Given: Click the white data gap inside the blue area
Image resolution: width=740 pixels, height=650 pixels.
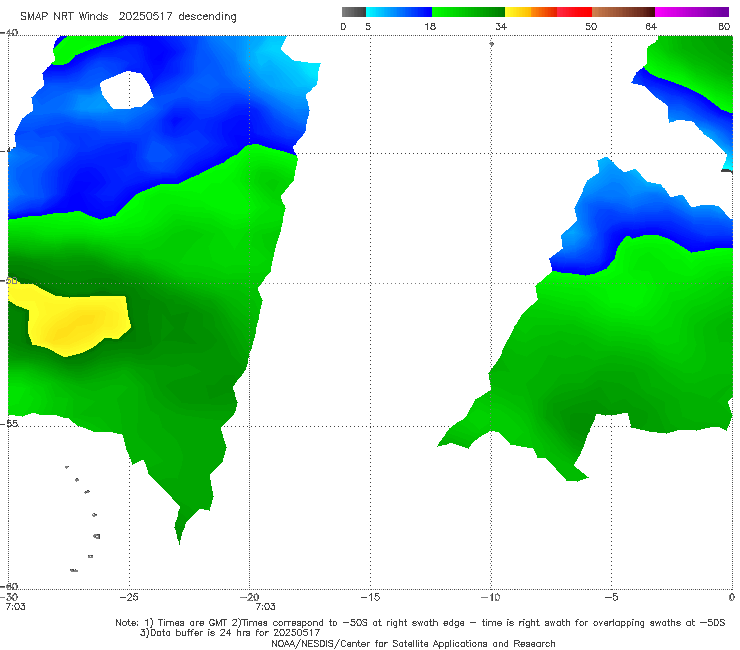Looking at the screenshot, I should (x=126, y=90).
